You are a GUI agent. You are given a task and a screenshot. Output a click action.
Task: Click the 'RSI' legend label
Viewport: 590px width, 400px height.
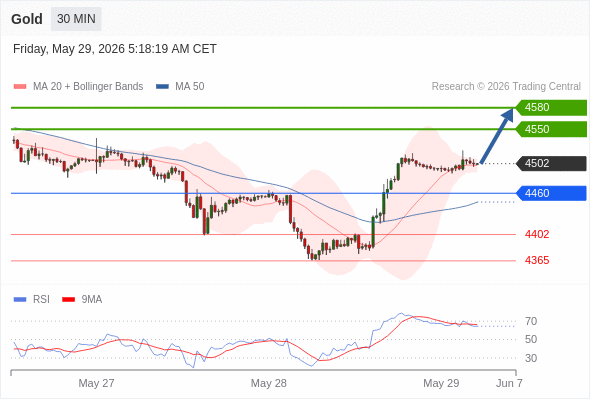[41, 300]
